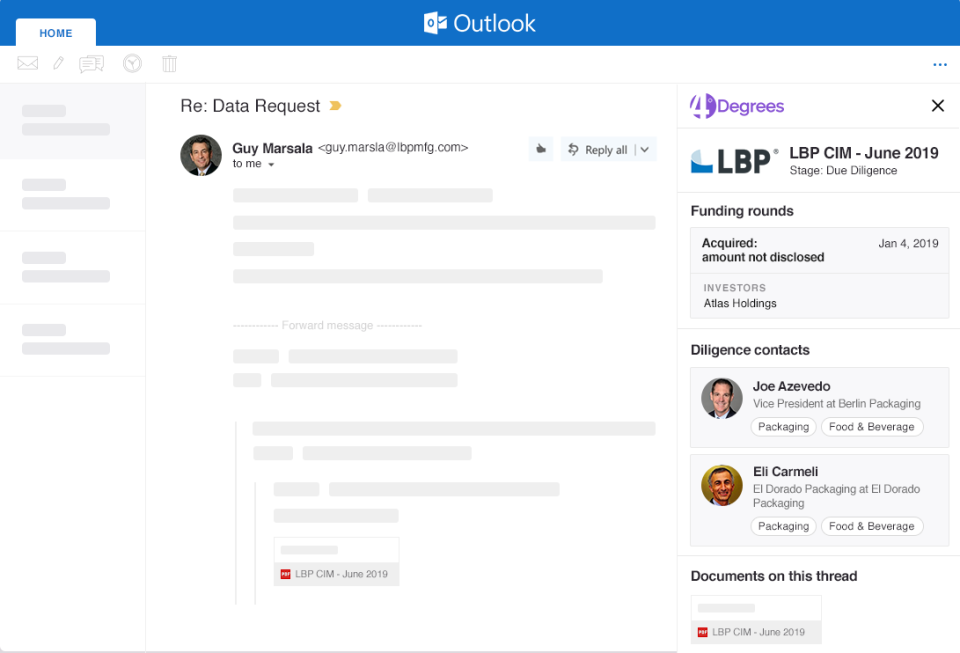Click Atlas Holdings investor
The width and height of the screenshot is (960, 653).
point(740,304)
